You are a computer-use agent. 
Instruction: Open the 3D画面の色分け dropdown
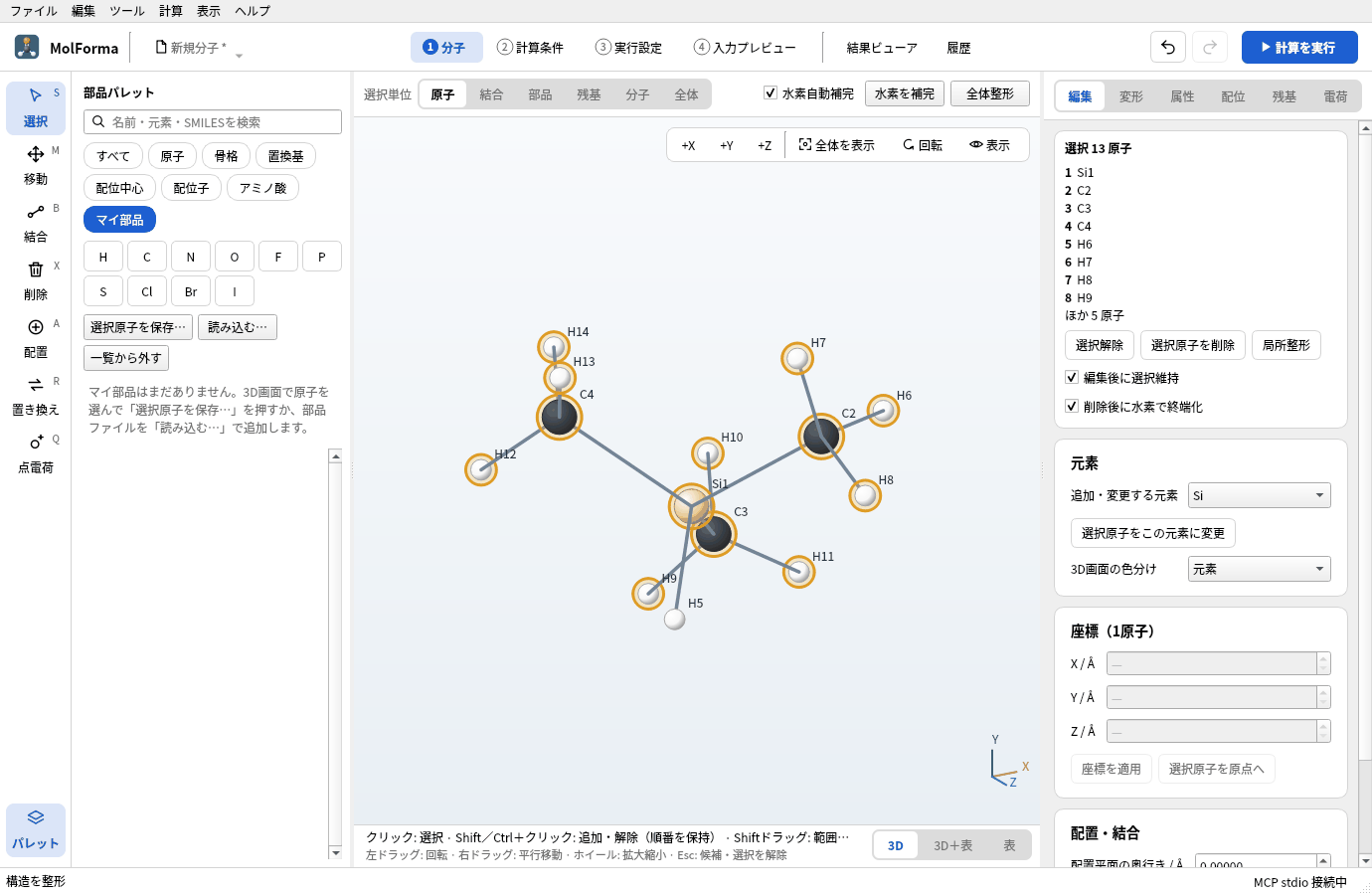tap(1260, 569)
